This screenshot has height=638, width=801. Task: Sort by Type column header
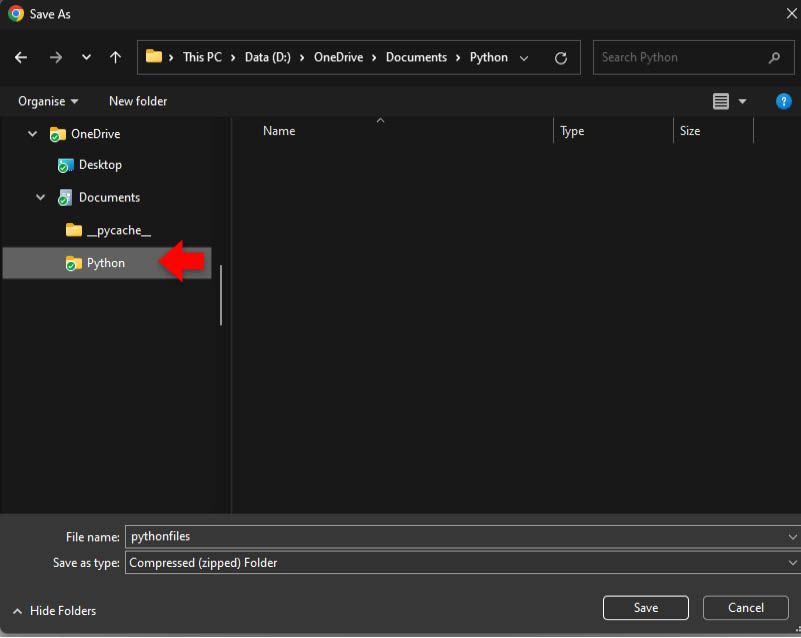[x=572, y=131]
